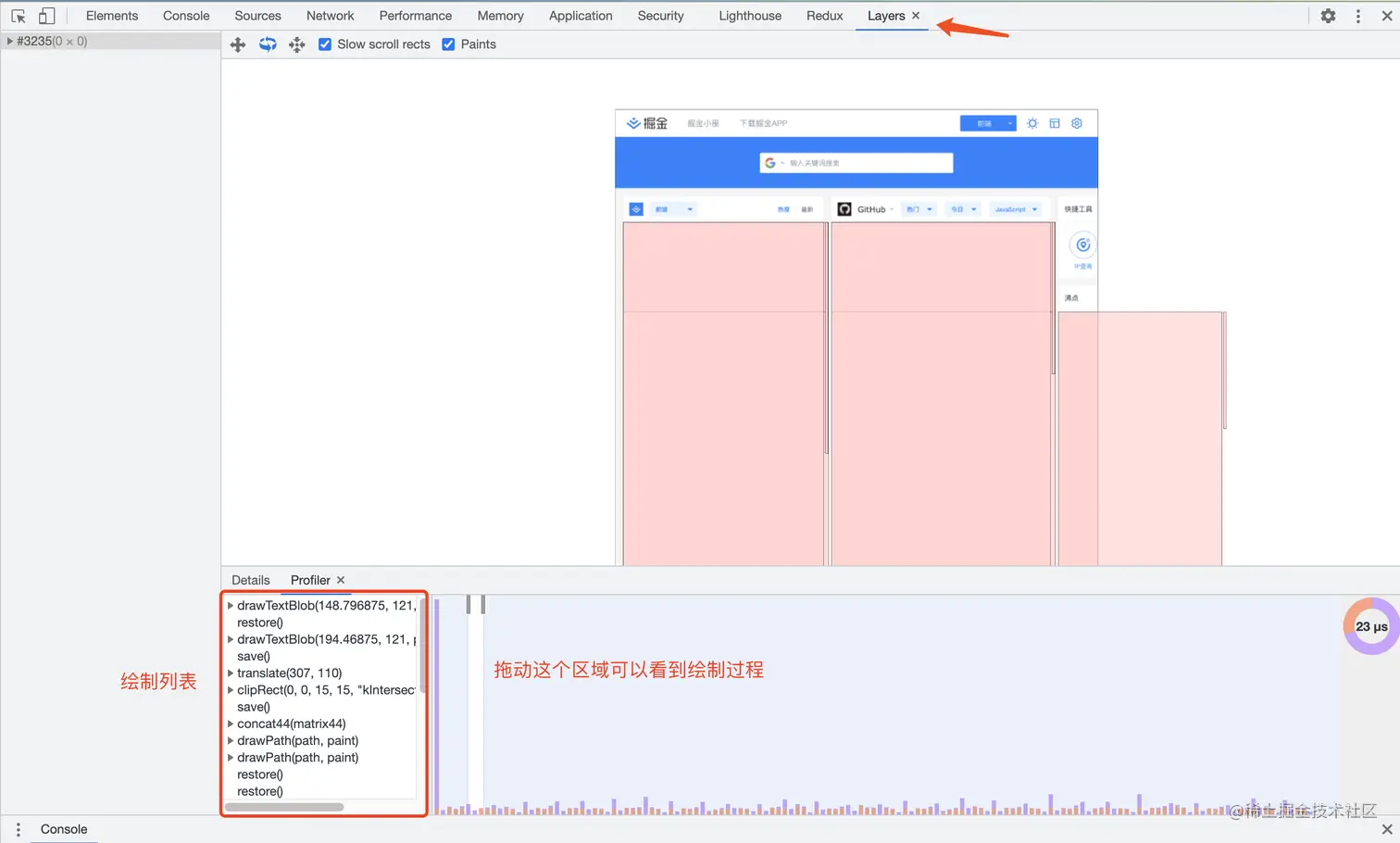
Task: Select the Pan mode tool
Action: pyautogui.click(x=238, y=44)
